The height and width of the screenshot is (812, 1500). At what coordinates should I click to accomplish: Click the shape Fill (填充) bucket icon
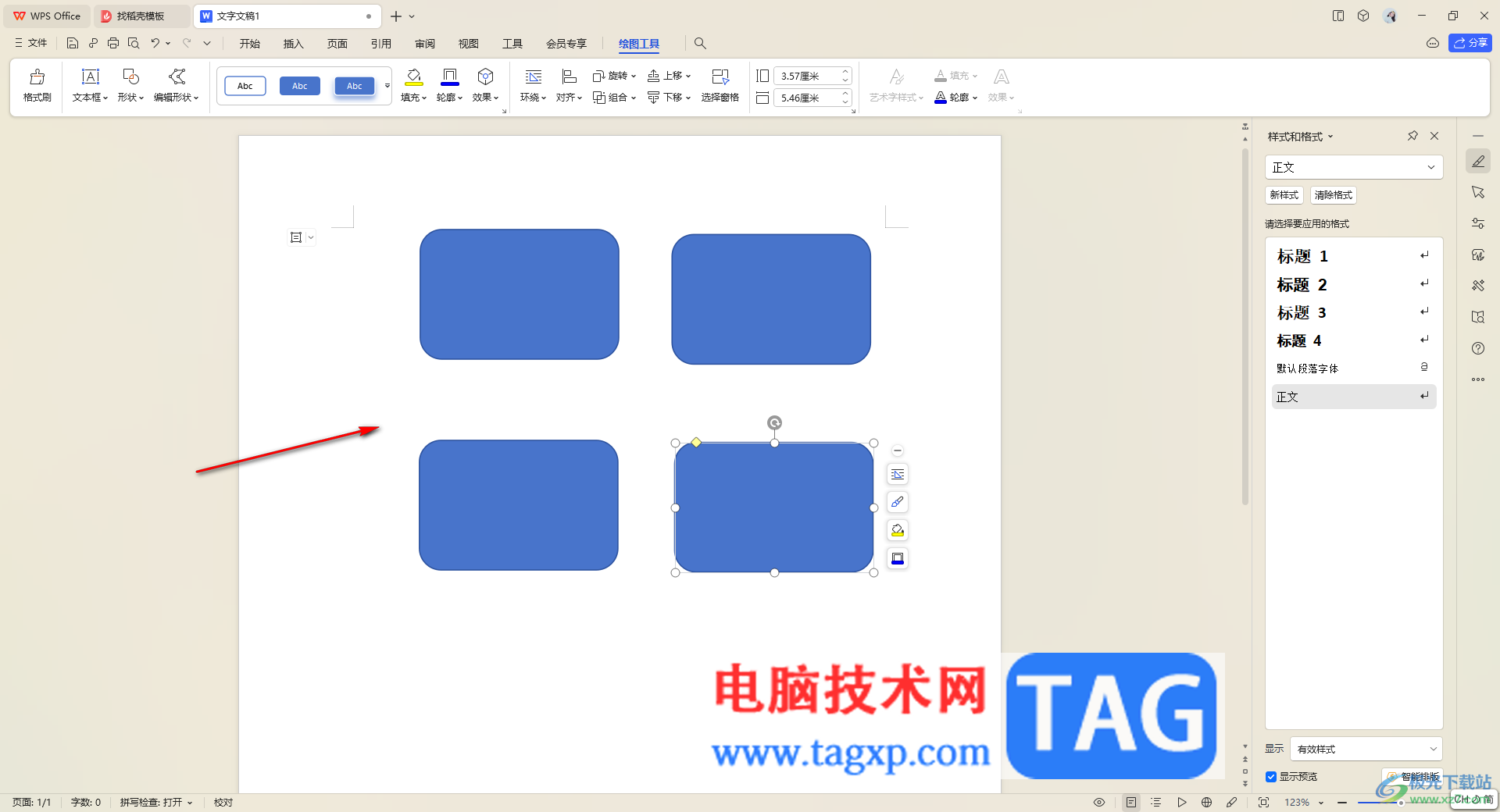point(413,77)
